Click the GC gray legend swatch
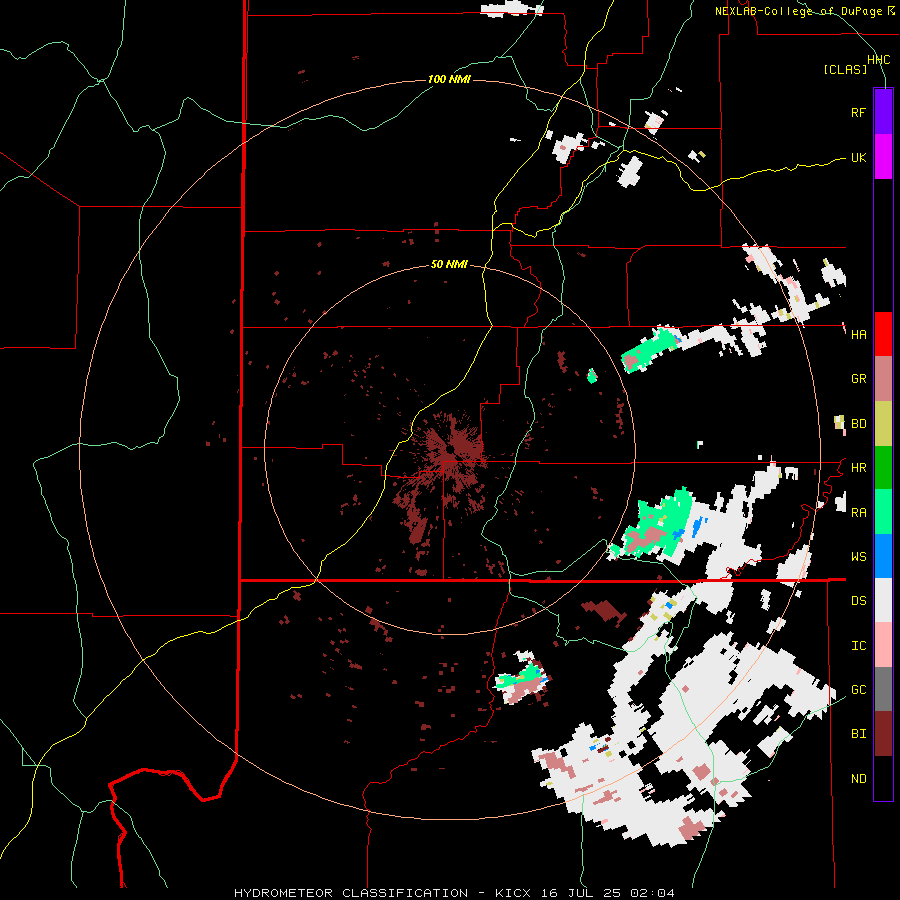Viewport: 900px width, 900px height. pos(883,689)
